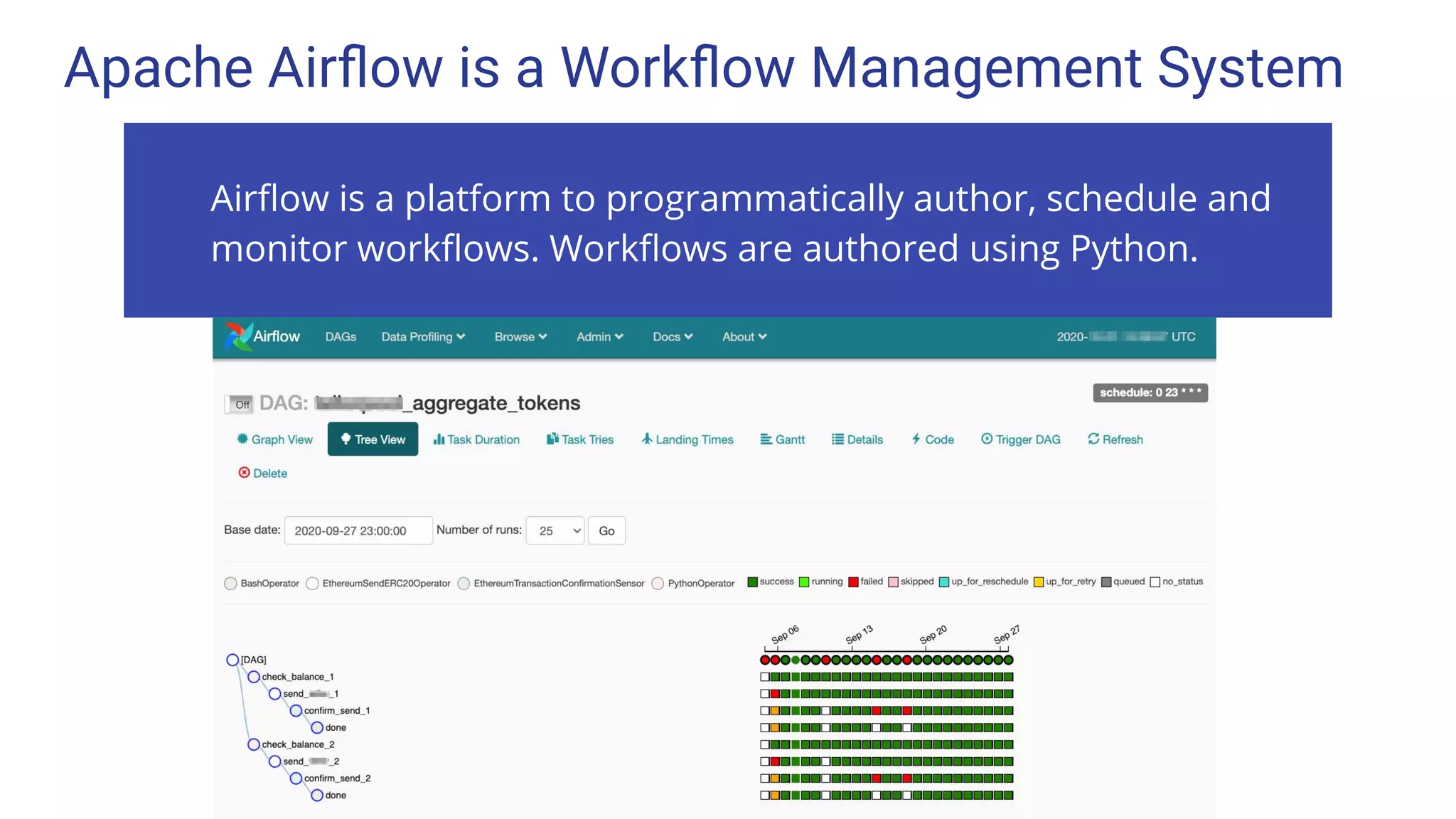
Task: Collapse the check_balance_2 tree node
Action: pyautogui.click(x=254, y=744)
